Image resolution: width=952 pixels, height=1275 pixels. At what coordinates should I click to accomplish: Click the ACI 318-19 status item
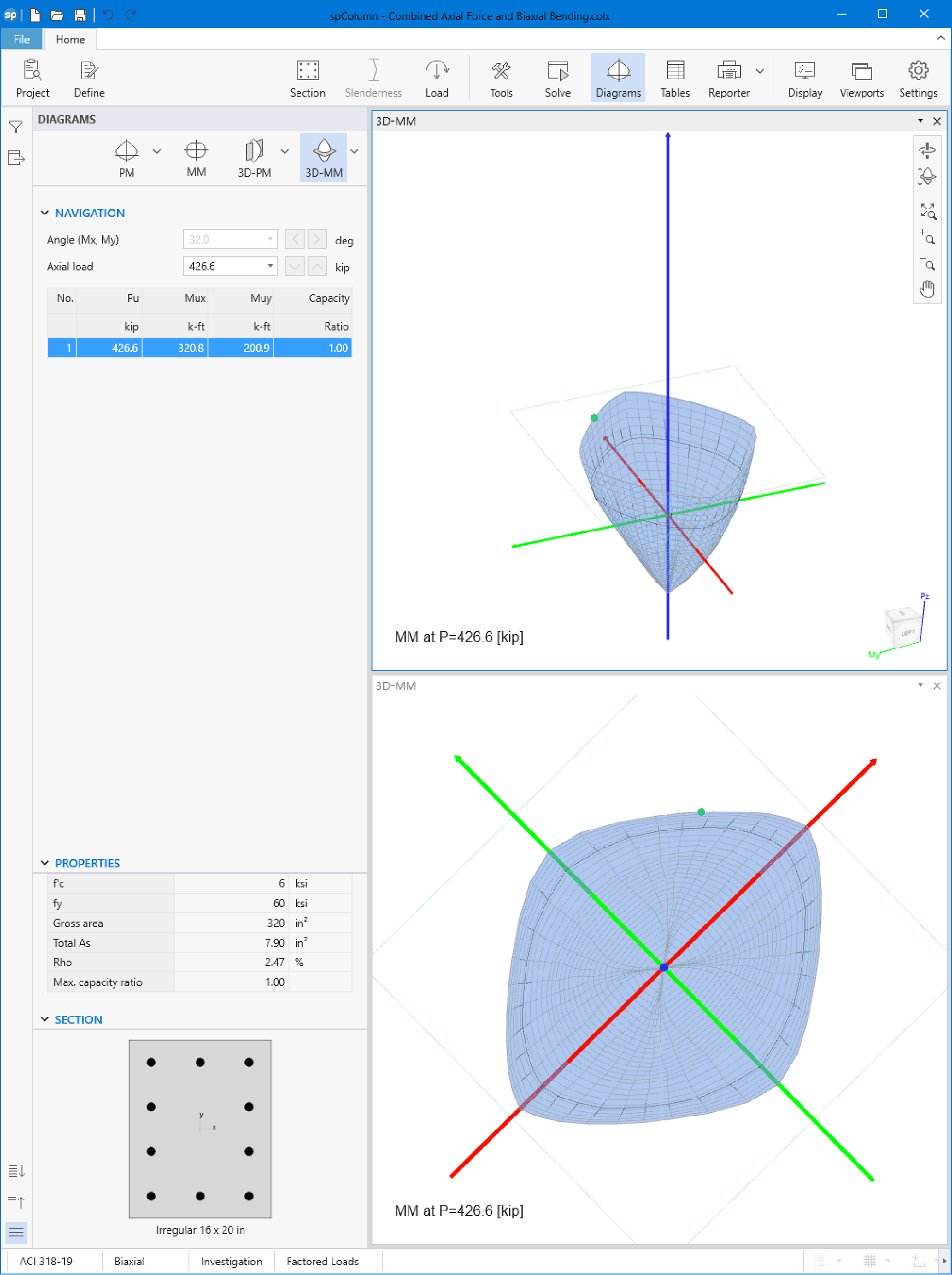(46, 1261)
